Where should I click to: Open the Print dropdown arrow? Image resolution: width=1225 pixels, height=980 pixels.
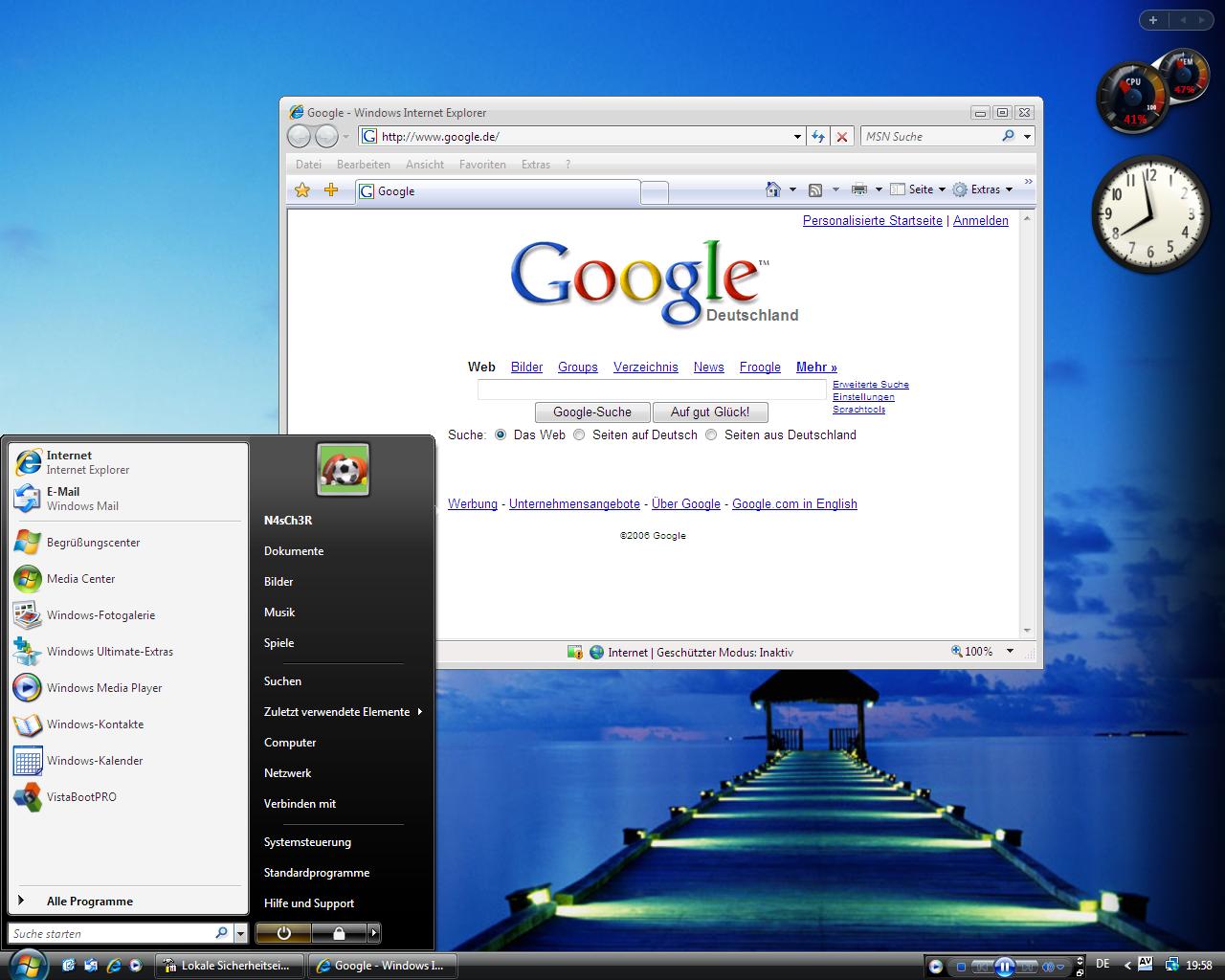879,189
